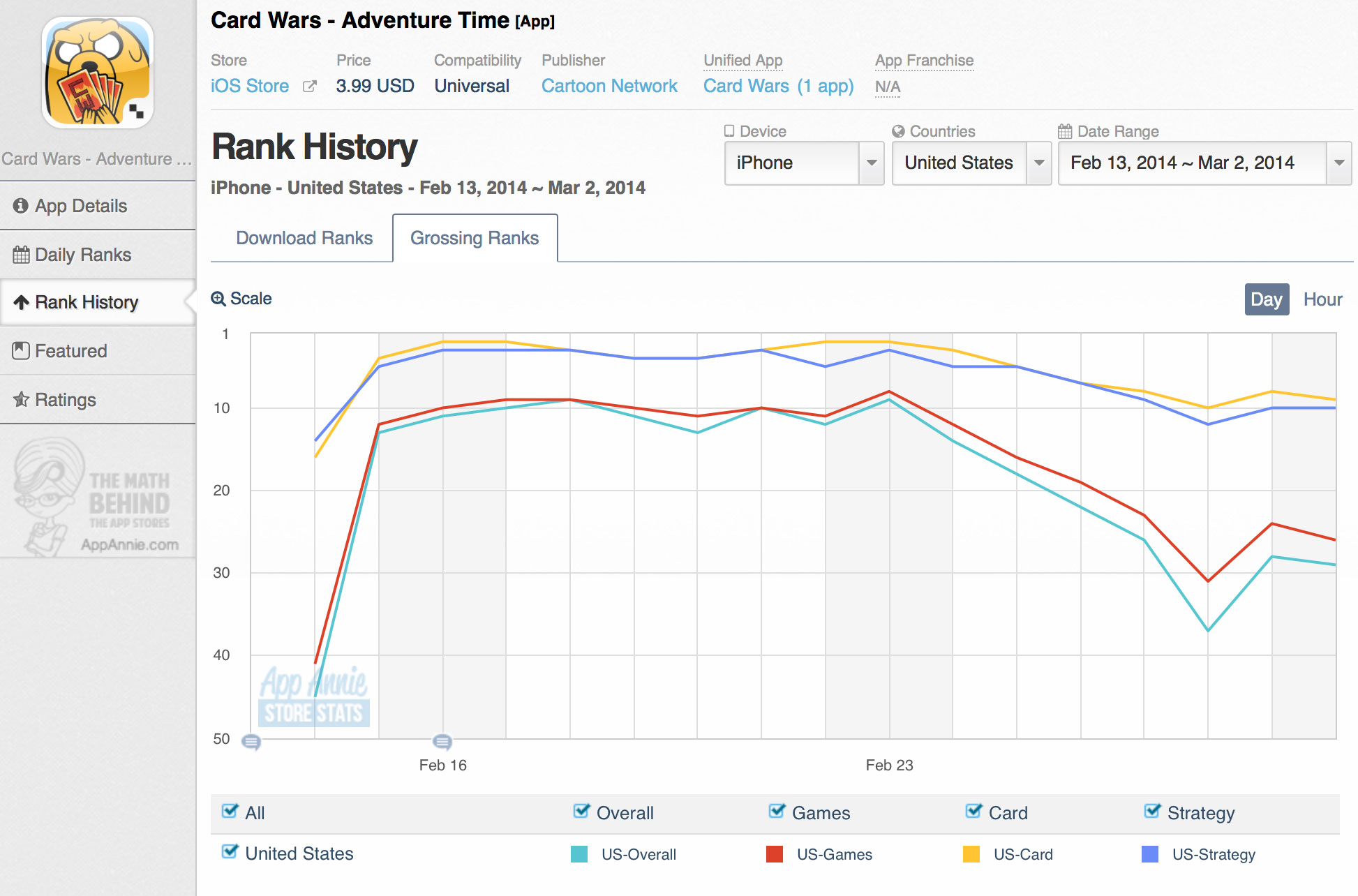
Task: Click the App Franchise N/A link
Action: tap(888, 87)
